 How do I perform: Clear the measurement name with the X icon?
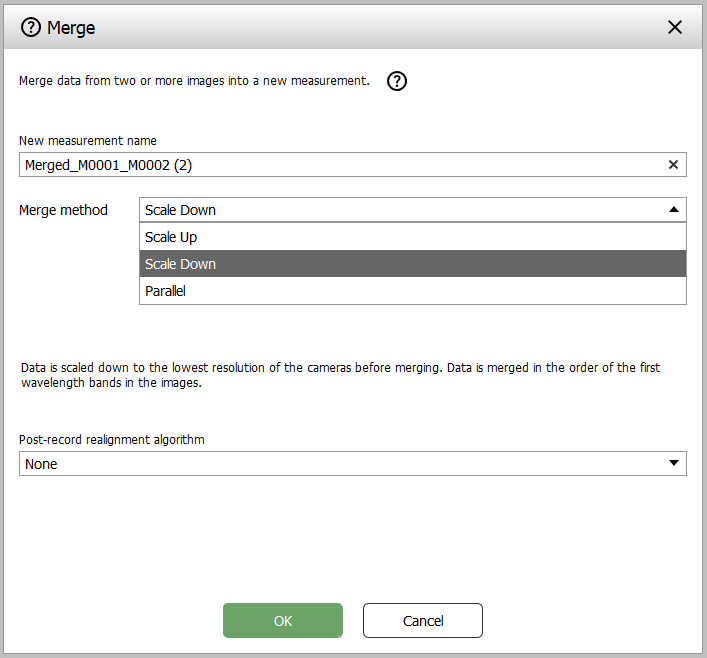pos(673,165)
